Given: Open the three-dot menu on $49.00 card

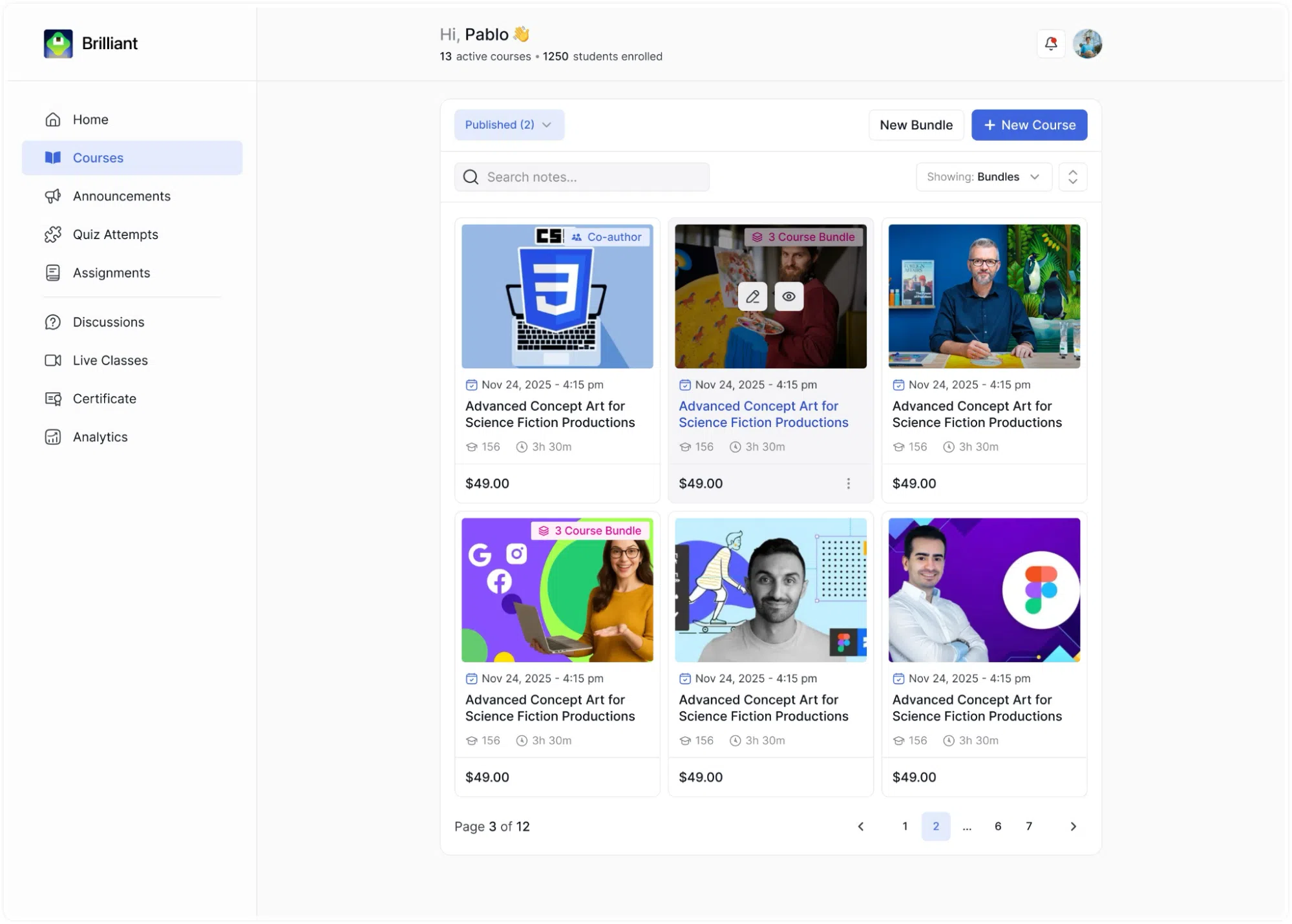Looking at the screenshot, I should click(x=848, y=483).
